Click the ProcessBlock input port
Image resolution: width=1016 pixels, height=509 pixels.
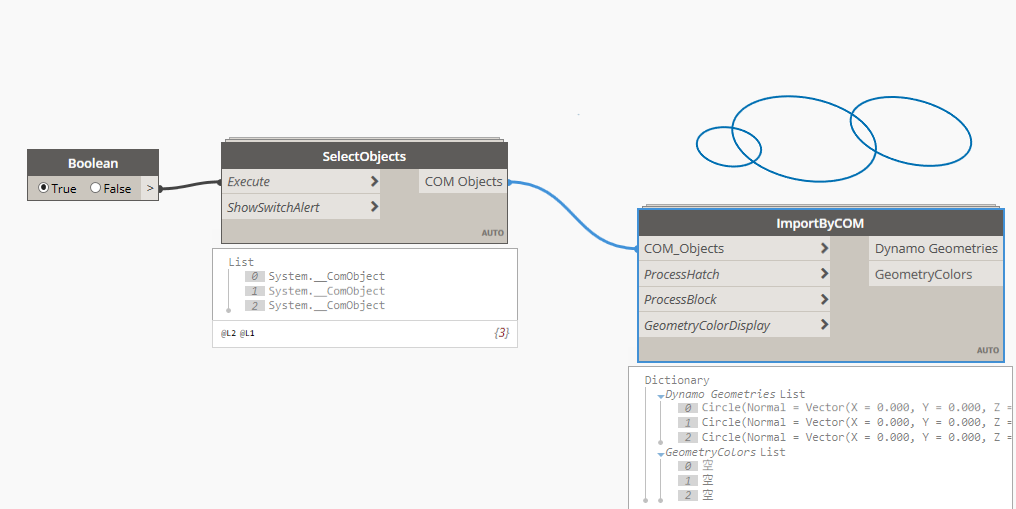(x=734, y=299)
